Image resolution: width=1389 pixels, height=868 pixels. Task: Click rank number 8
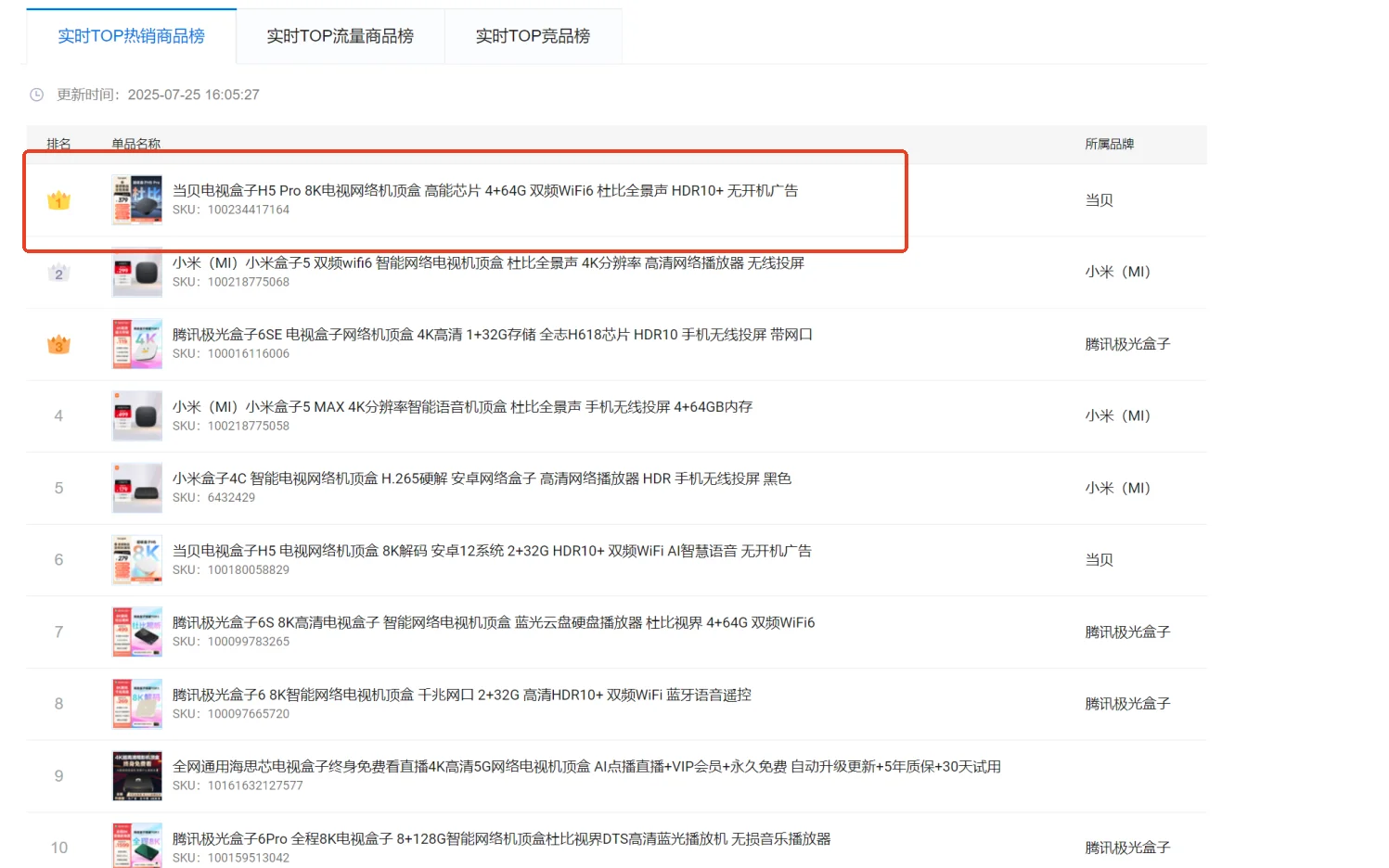58,704
